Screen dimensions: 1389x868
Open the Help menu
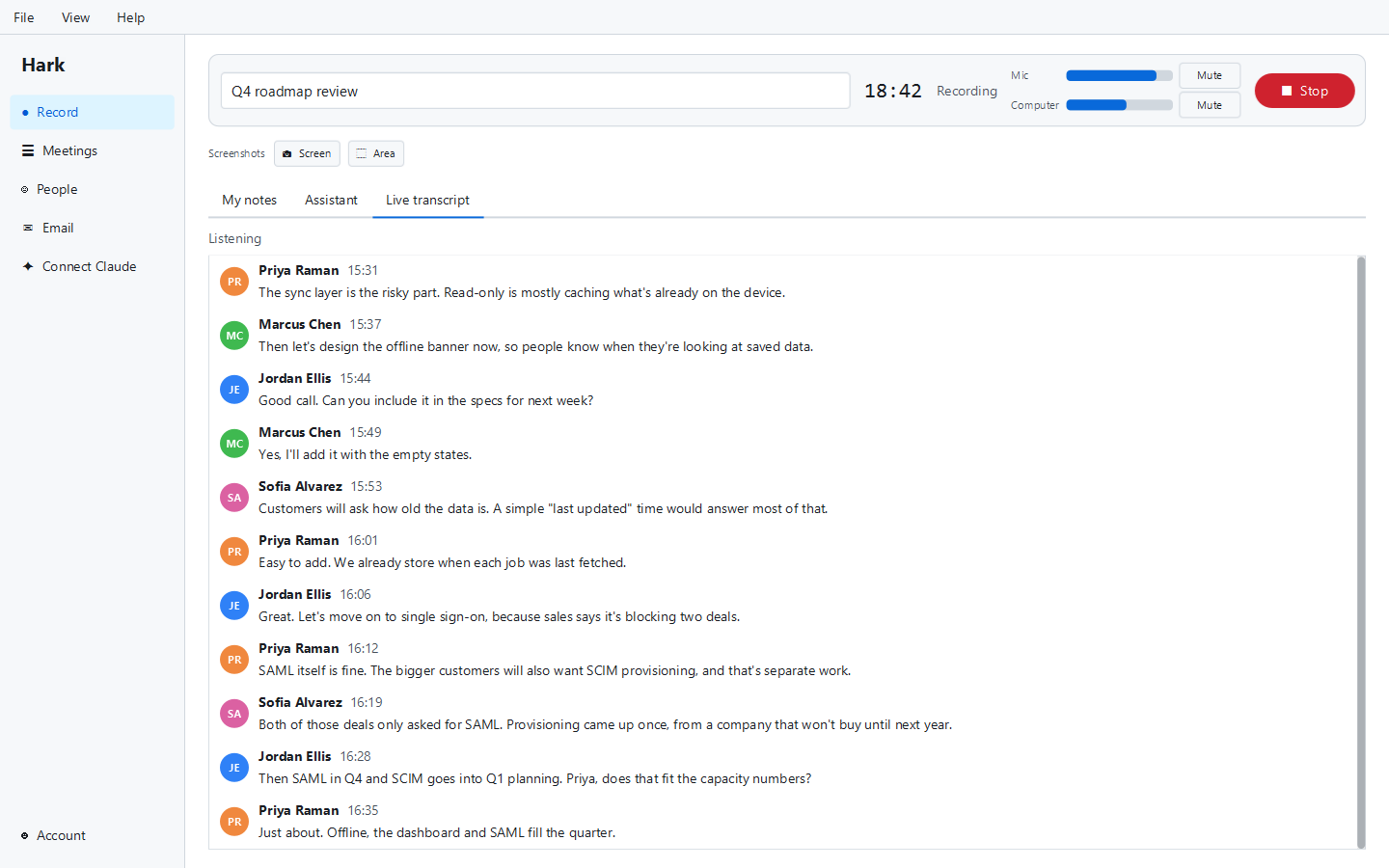click(130, 17)
